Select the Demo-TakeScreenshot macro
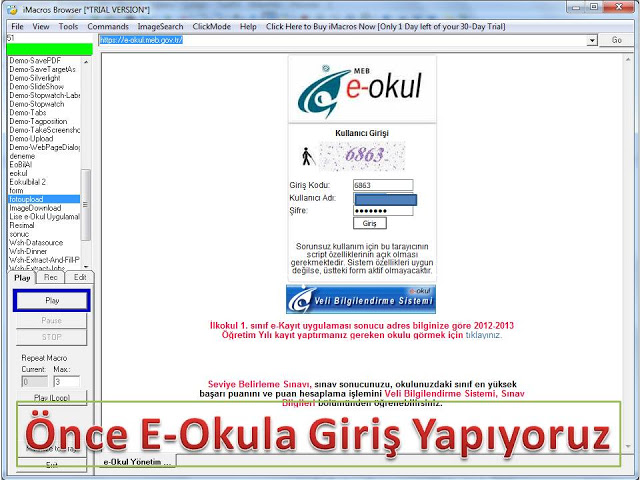The image size is (640, 480). coord(44,130)
